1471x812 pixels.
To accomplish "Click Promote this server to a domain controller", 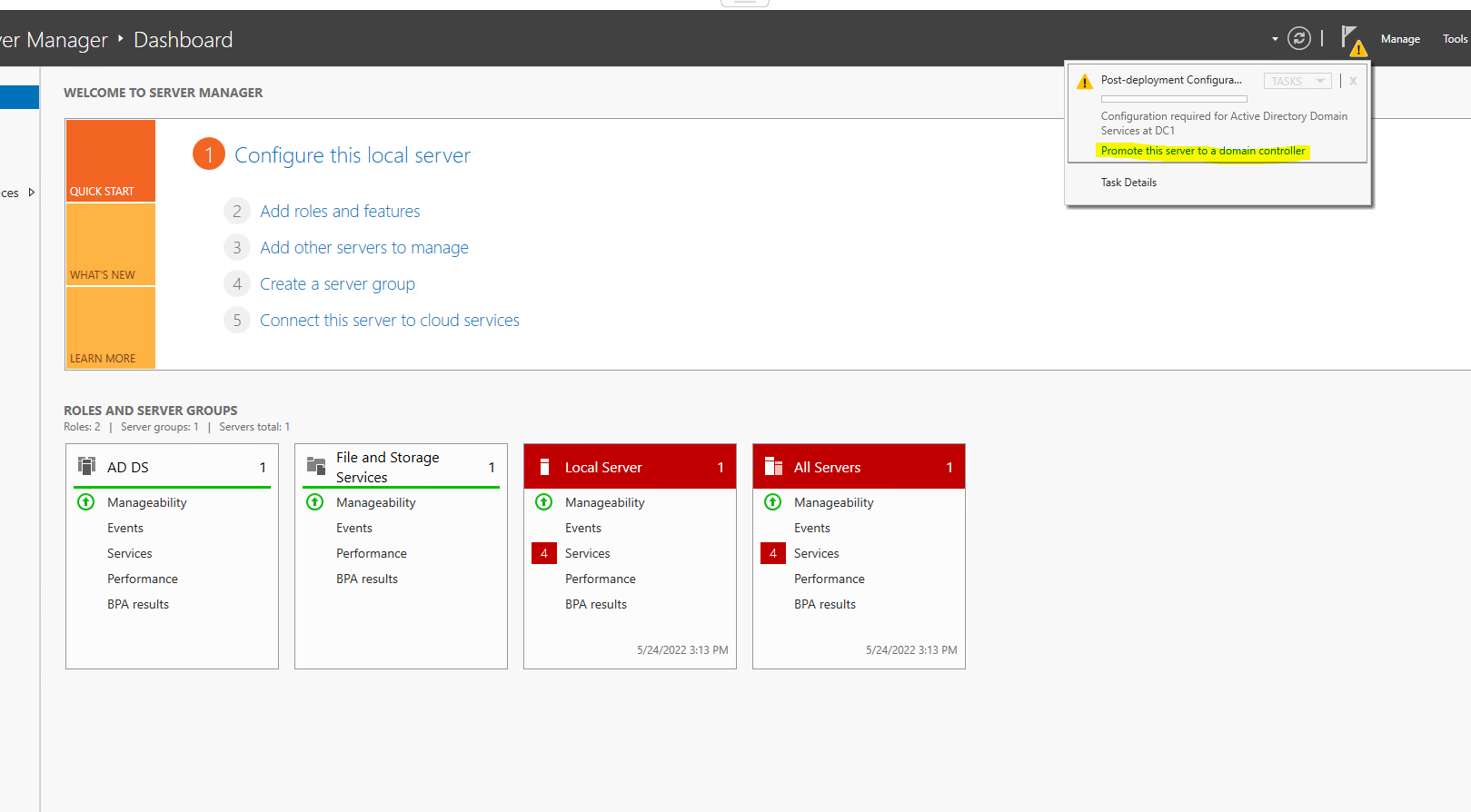I will pyautogui.click(x=1203, y=151).
